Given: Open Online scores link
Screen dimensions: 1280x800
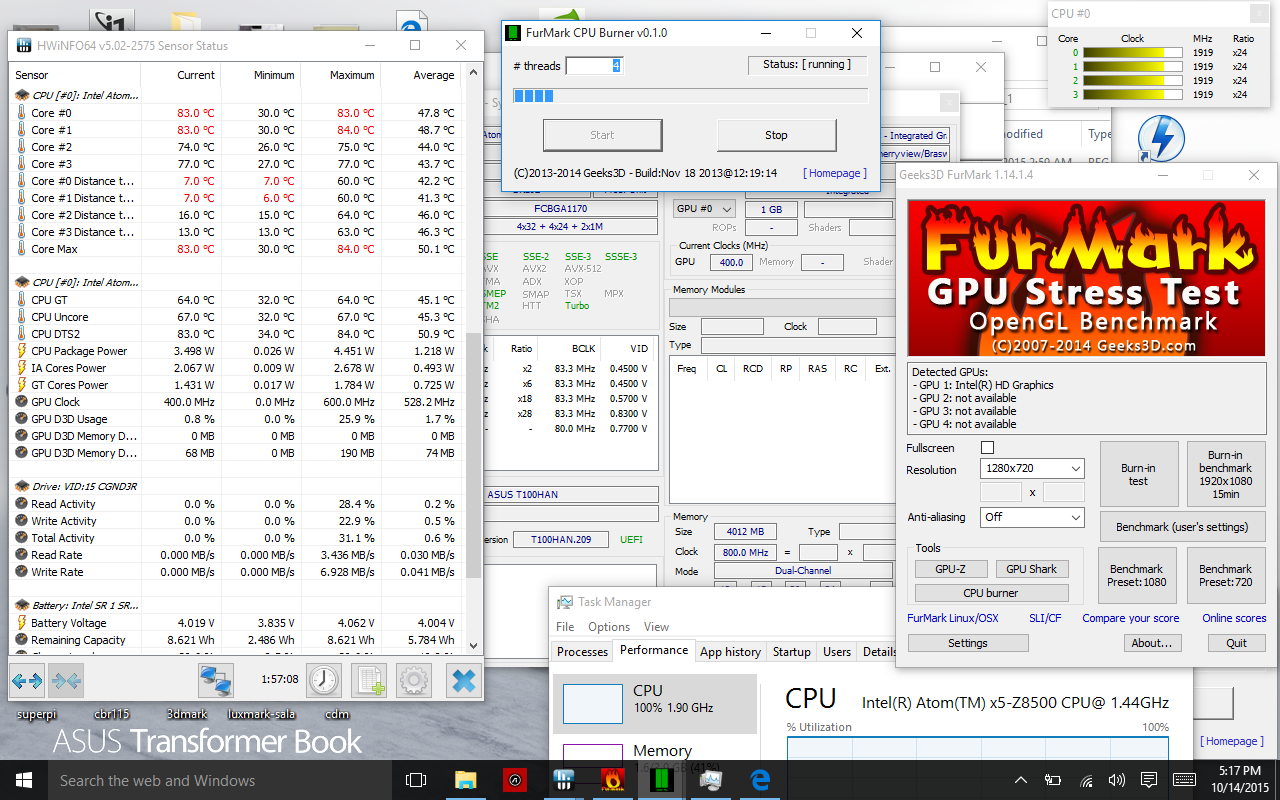Looking at the screenshot, I should pyautogui.click(x=1234, y=618).
